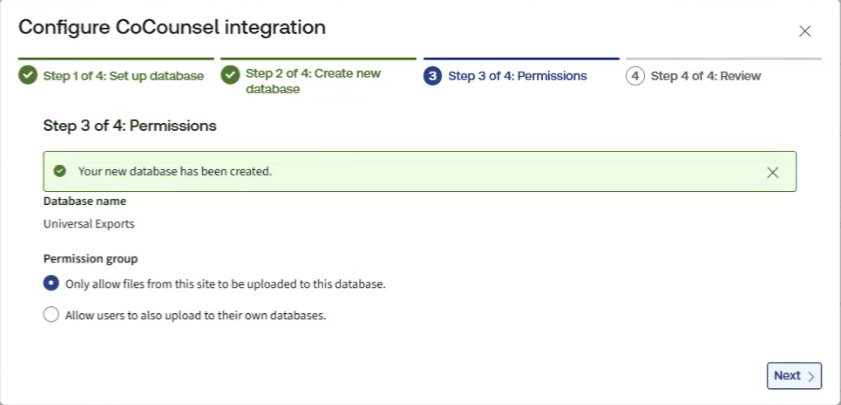The height and width of the screenshot is (405, 841).
Task: Jump to Step 4 of 4: Review
Action: click(705, 76)
